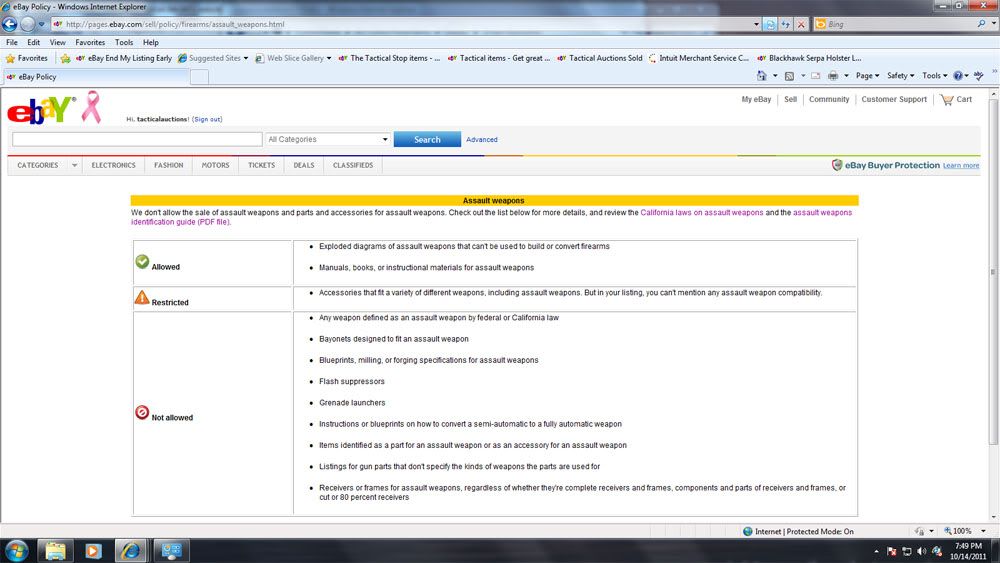1000x563 pixels.
Task: Click the Home icon in command bar
Action: tap(762, 76)
